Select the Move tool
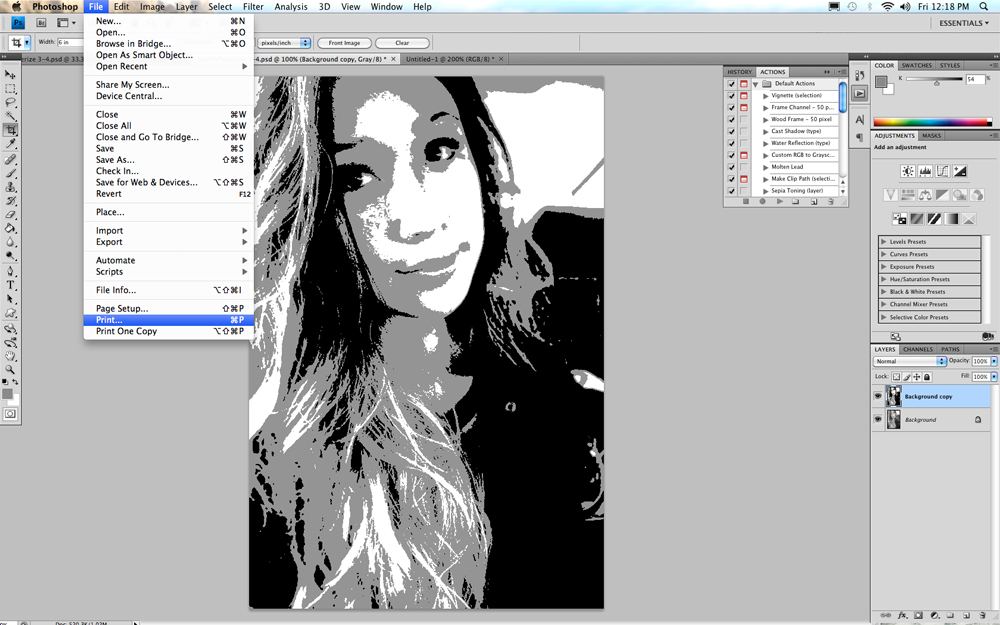Viewport: 1000px width, 625px height. tap(10, 75)
